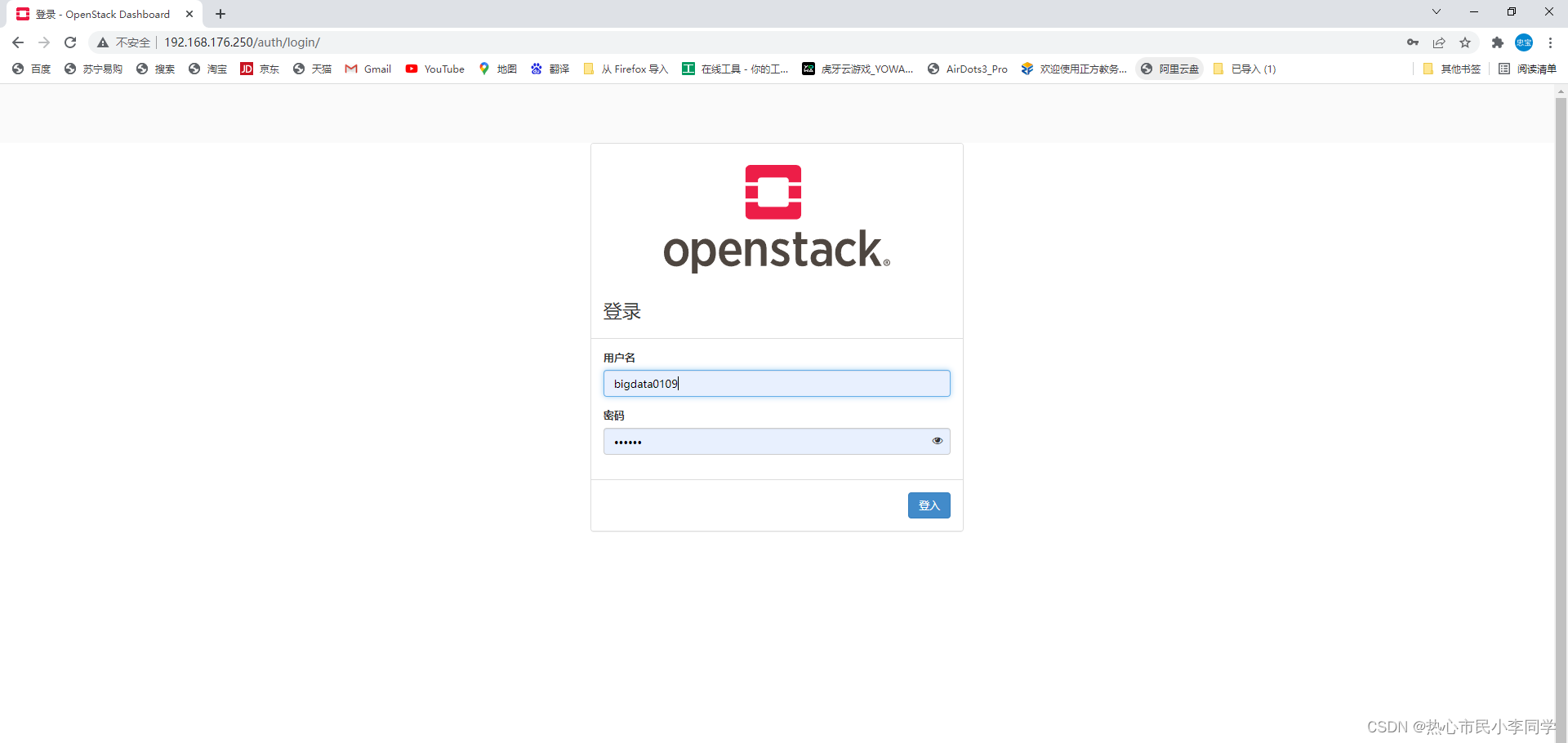Open the Chrome three-dot menu
Image resolution: width=1568 pixels, height=743 pixels.
point(1550,42)
